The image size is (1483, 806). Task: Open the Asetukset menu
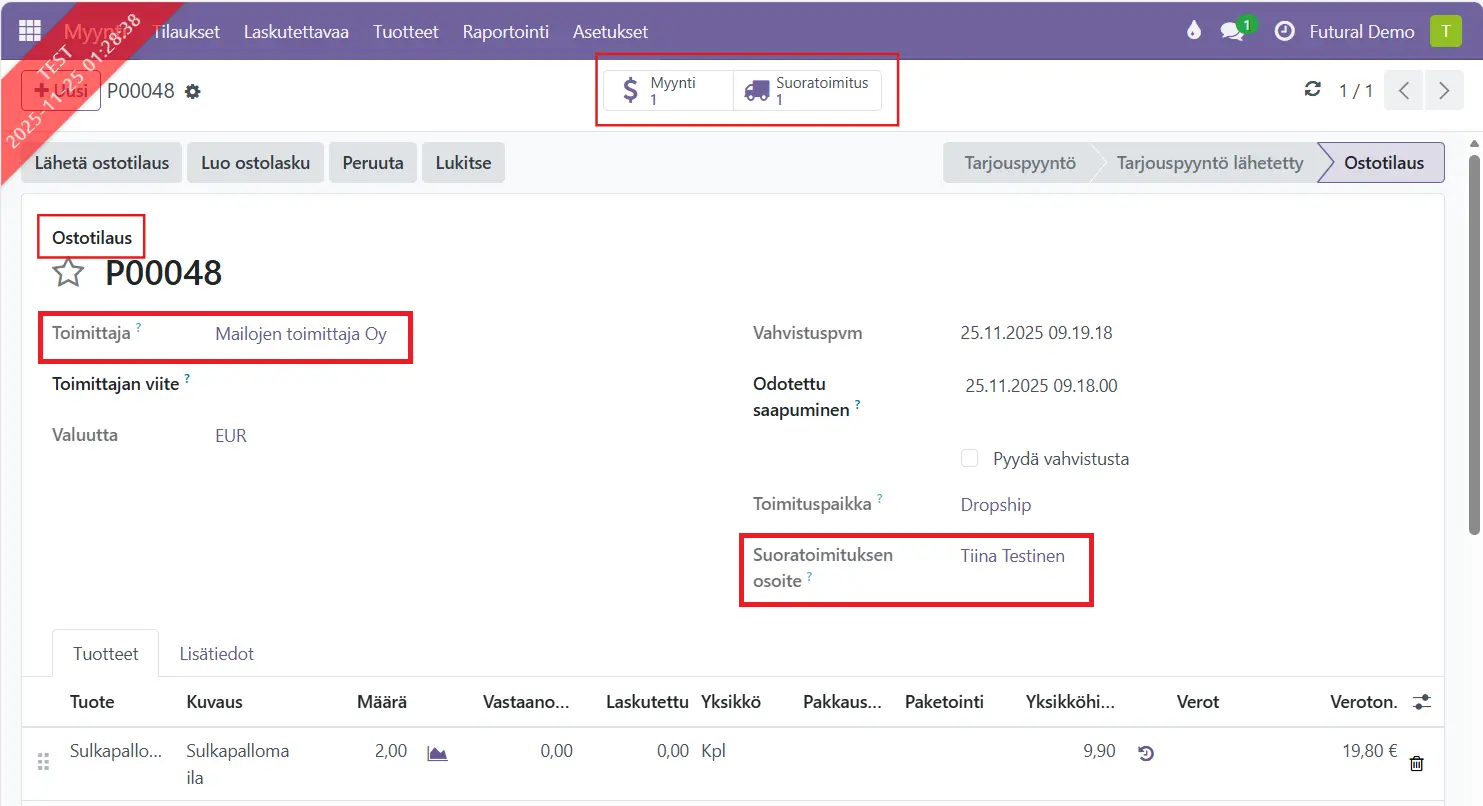[610, 31]
